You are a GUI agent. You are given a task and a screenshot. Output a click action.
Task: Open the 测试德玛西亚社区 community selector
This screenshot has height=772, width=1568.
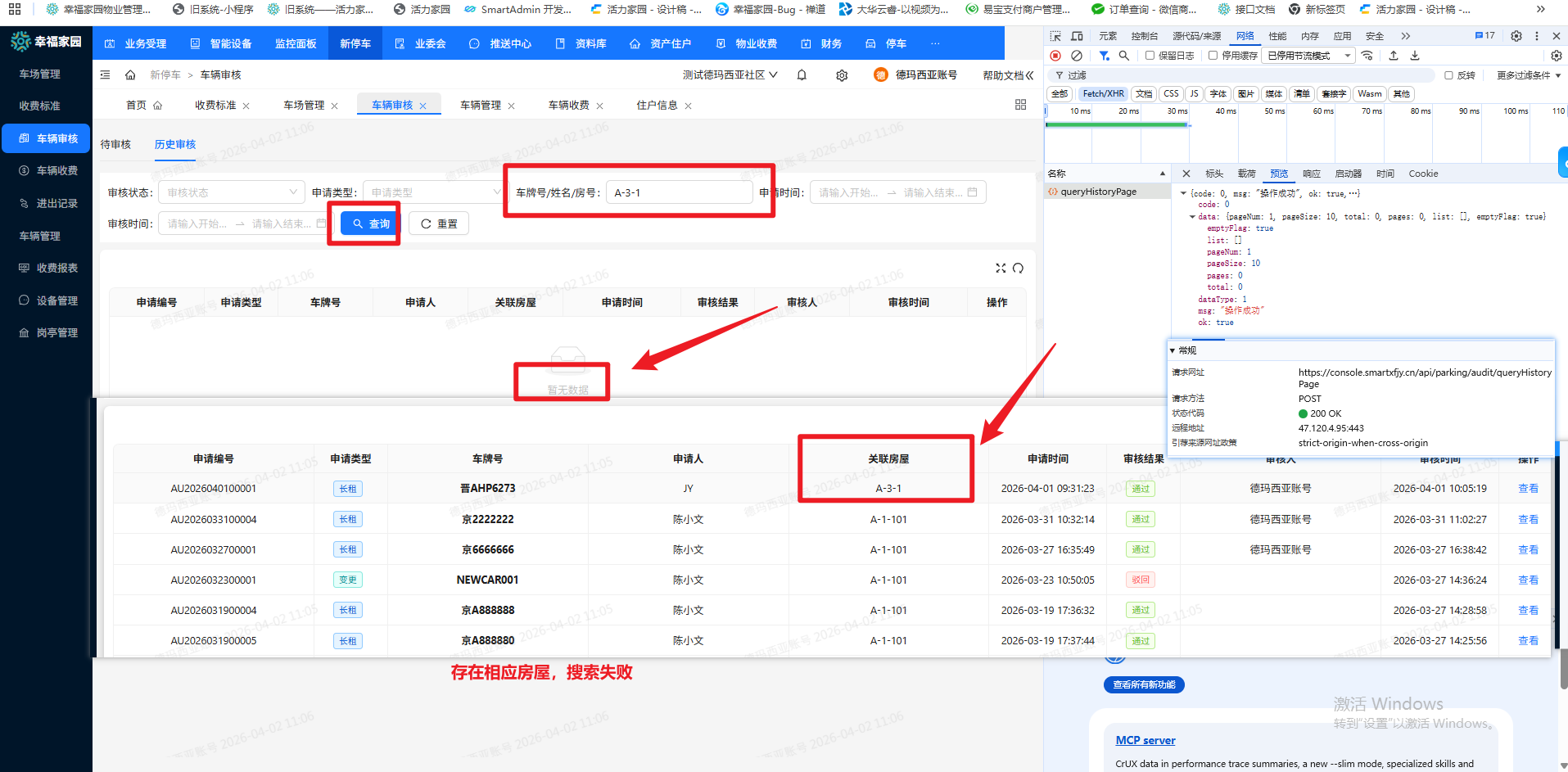(x=730, y=75)
